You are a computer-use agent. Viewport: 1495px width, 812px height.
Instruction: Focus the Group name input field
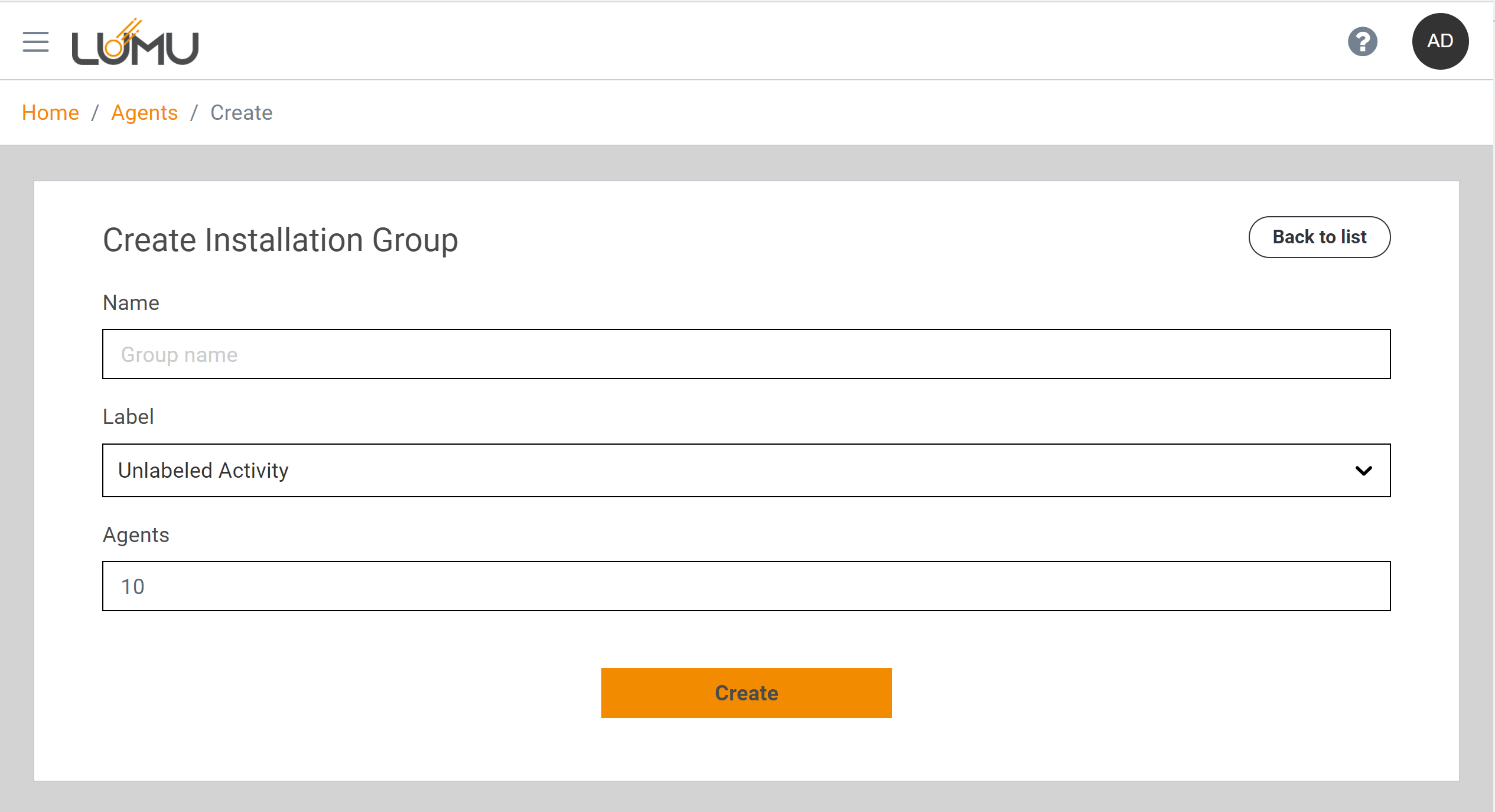pyautogui.click(x=746, y=354)
